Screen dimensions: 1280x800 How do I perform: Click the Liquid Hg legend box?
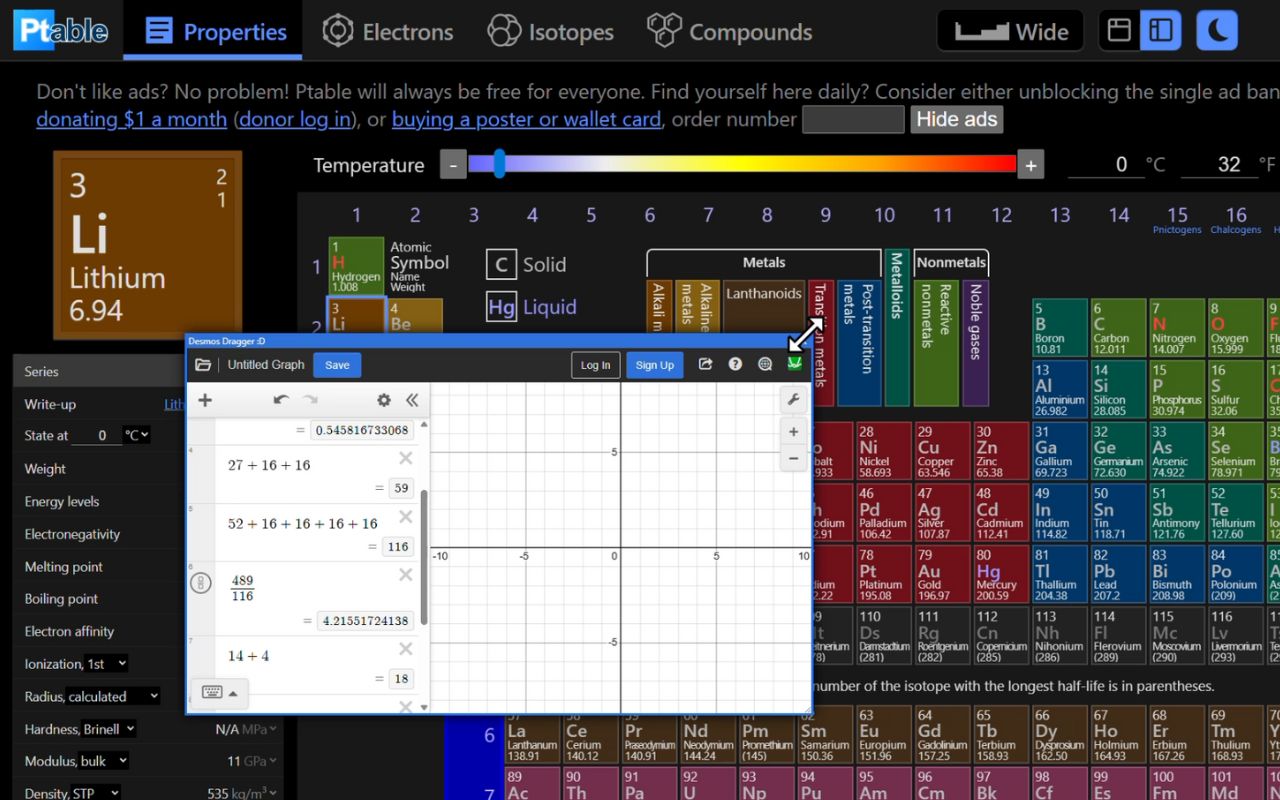click(501, 307)
